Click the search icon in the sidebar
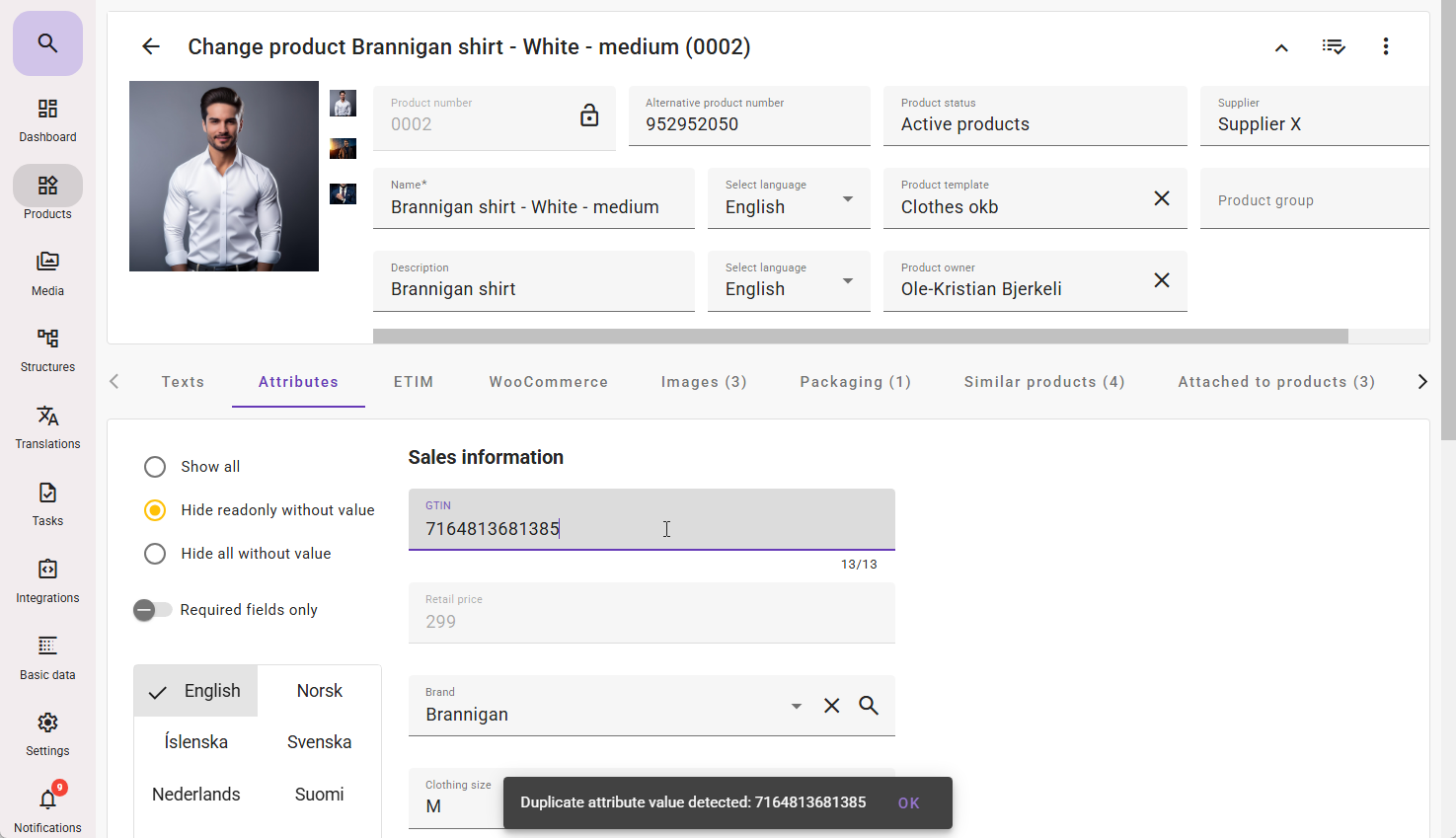The width and height of the screenshot is (1456, 838). tap(47, 43)
